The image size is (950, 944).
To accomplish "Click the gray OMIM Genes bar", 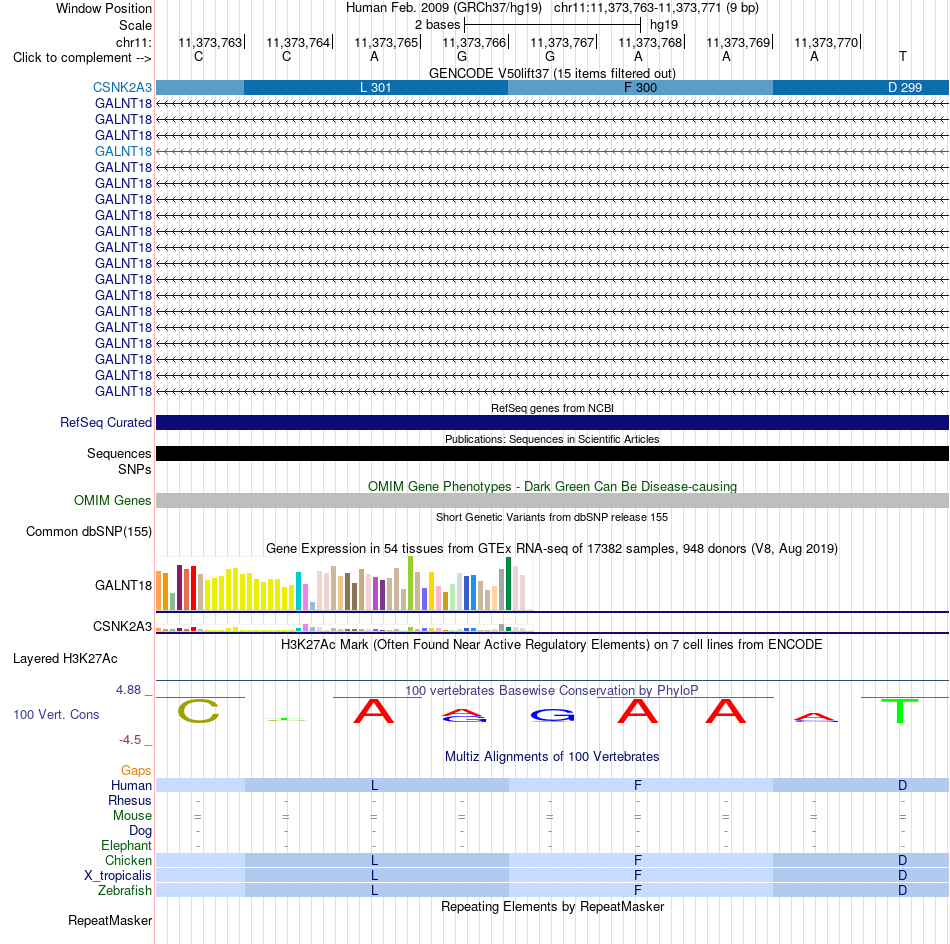I will pos(552,500).
